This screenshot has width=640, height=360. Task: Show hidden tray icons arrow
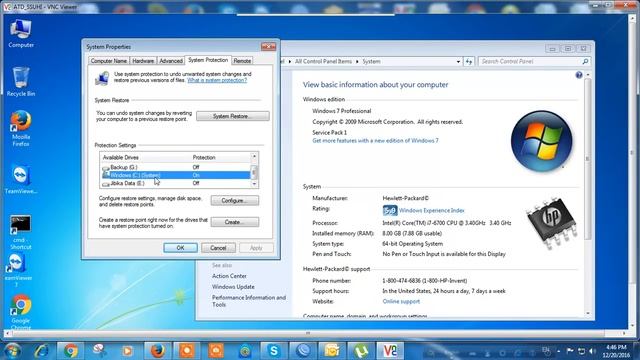click(559, 351)
